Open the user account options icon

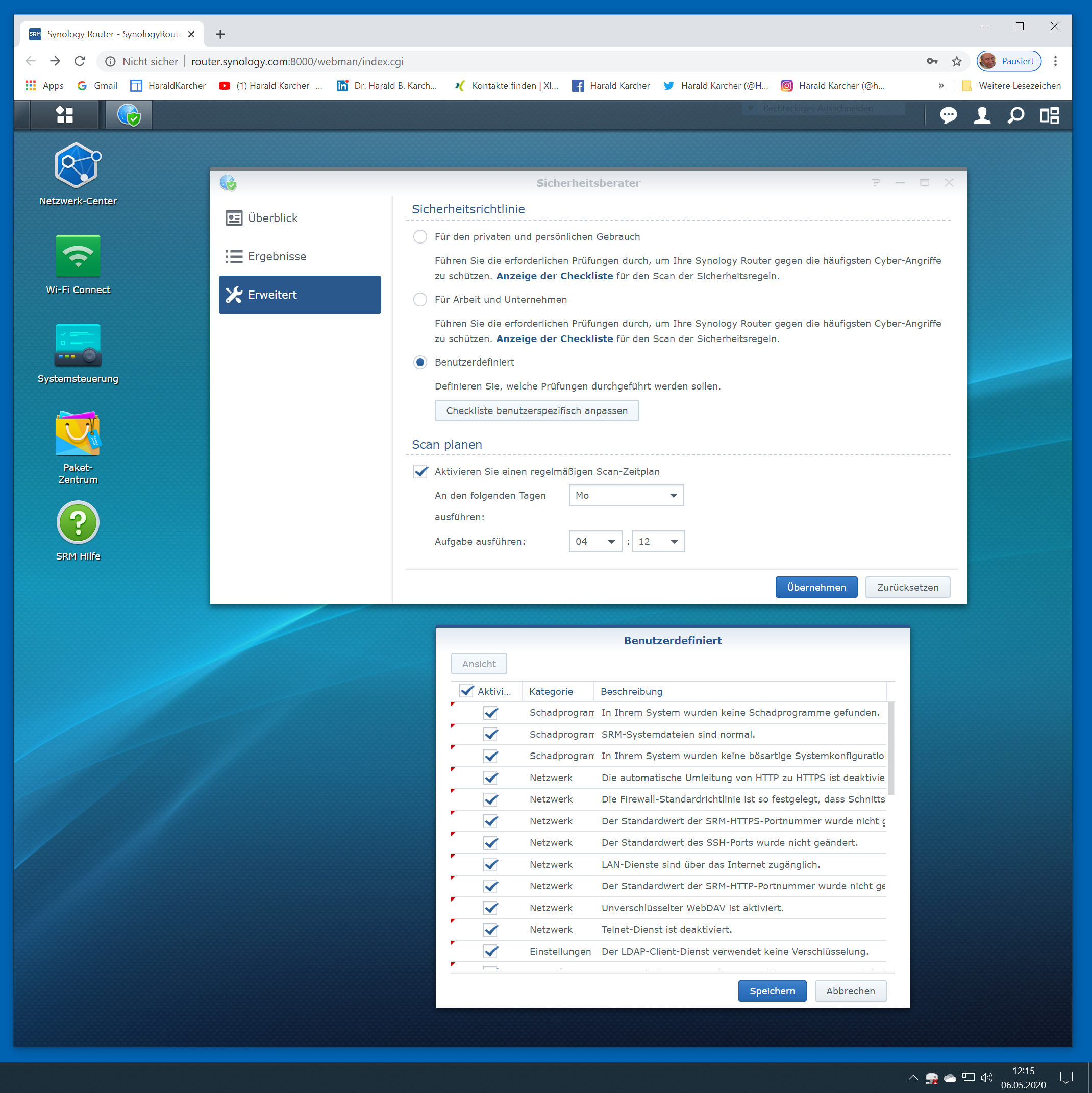[x=982, y=115]
